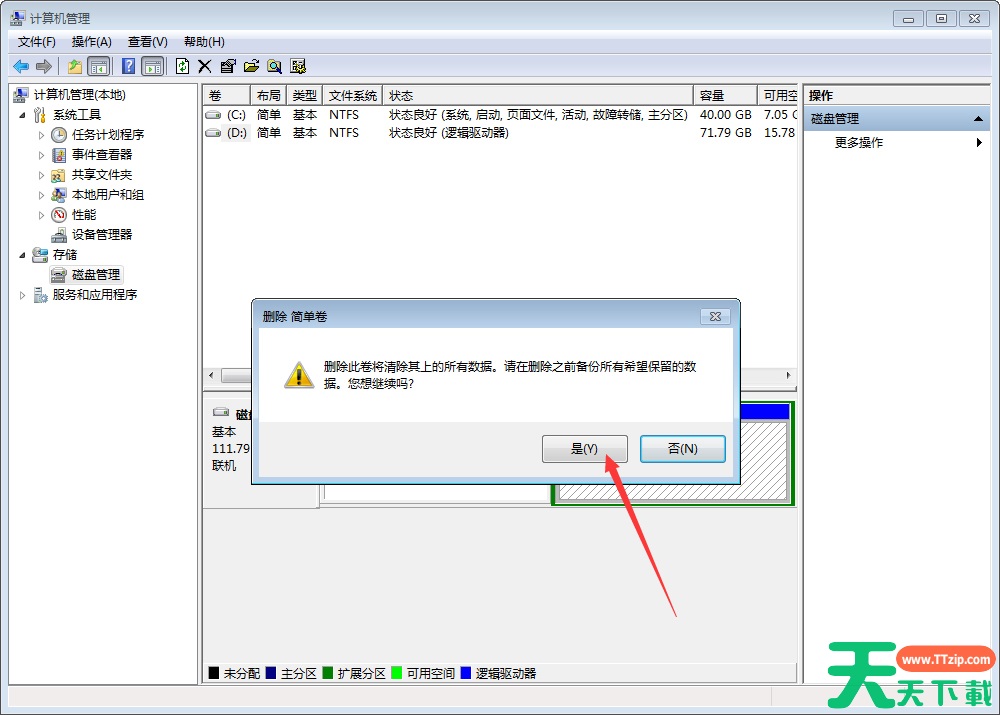Collapse the 磁盘管理 actions section arrow

978,119
